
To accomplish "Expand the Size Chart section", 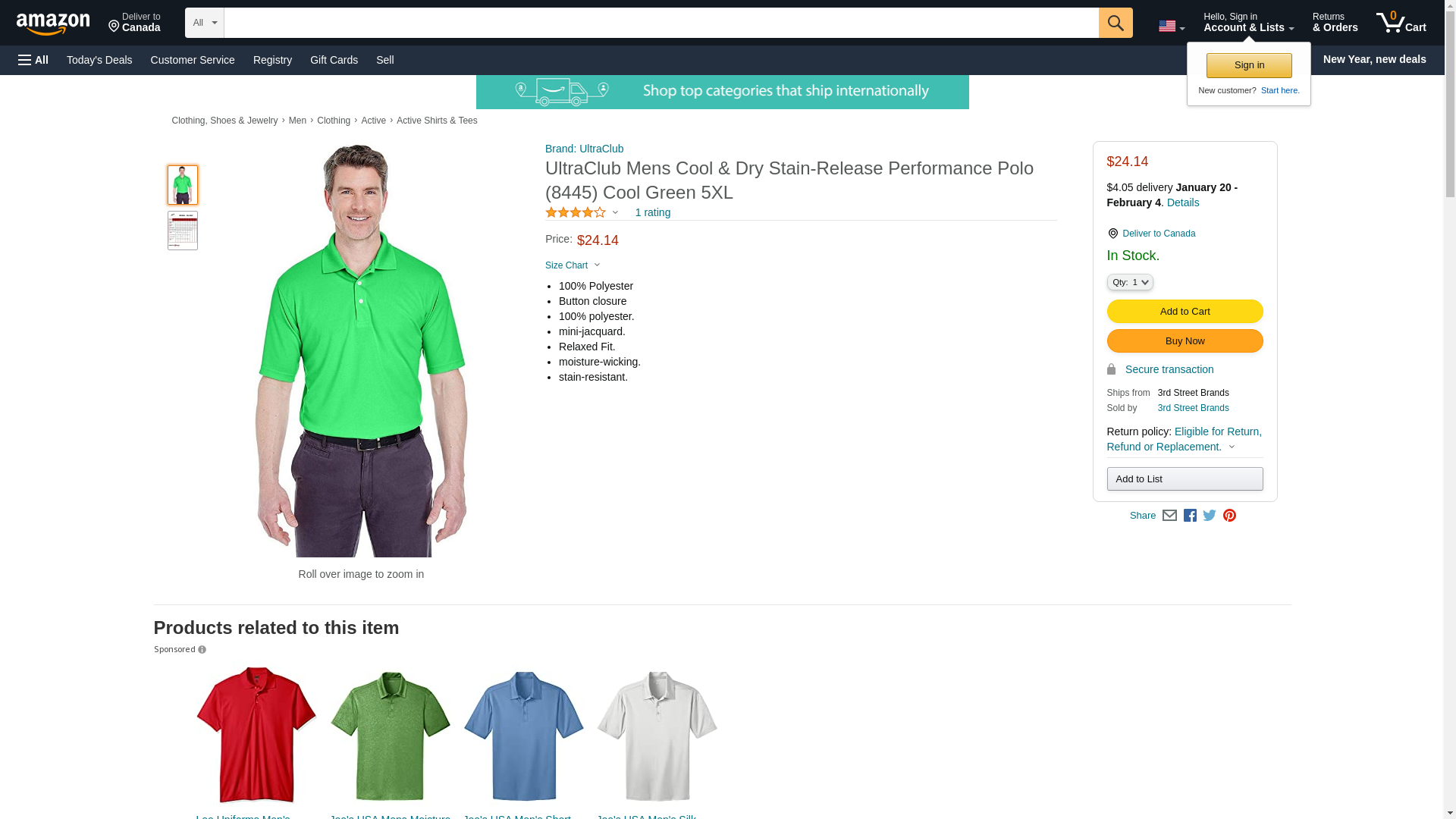I will 573,265.
